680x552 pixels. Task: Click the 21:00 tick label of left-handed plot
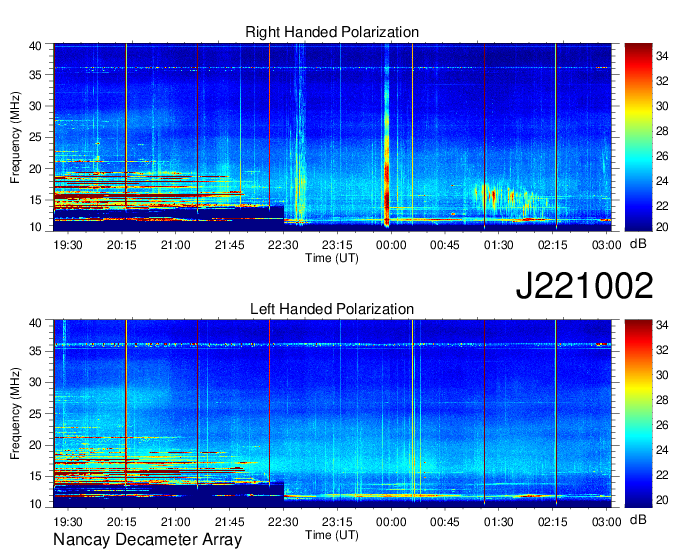coord(176,522)
